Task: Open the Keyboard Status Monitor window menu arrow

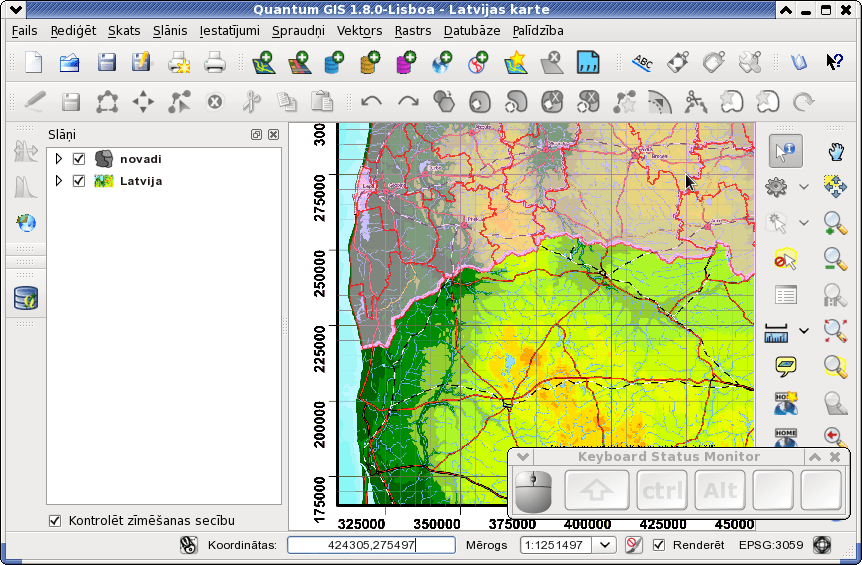Action: [523, 457]
